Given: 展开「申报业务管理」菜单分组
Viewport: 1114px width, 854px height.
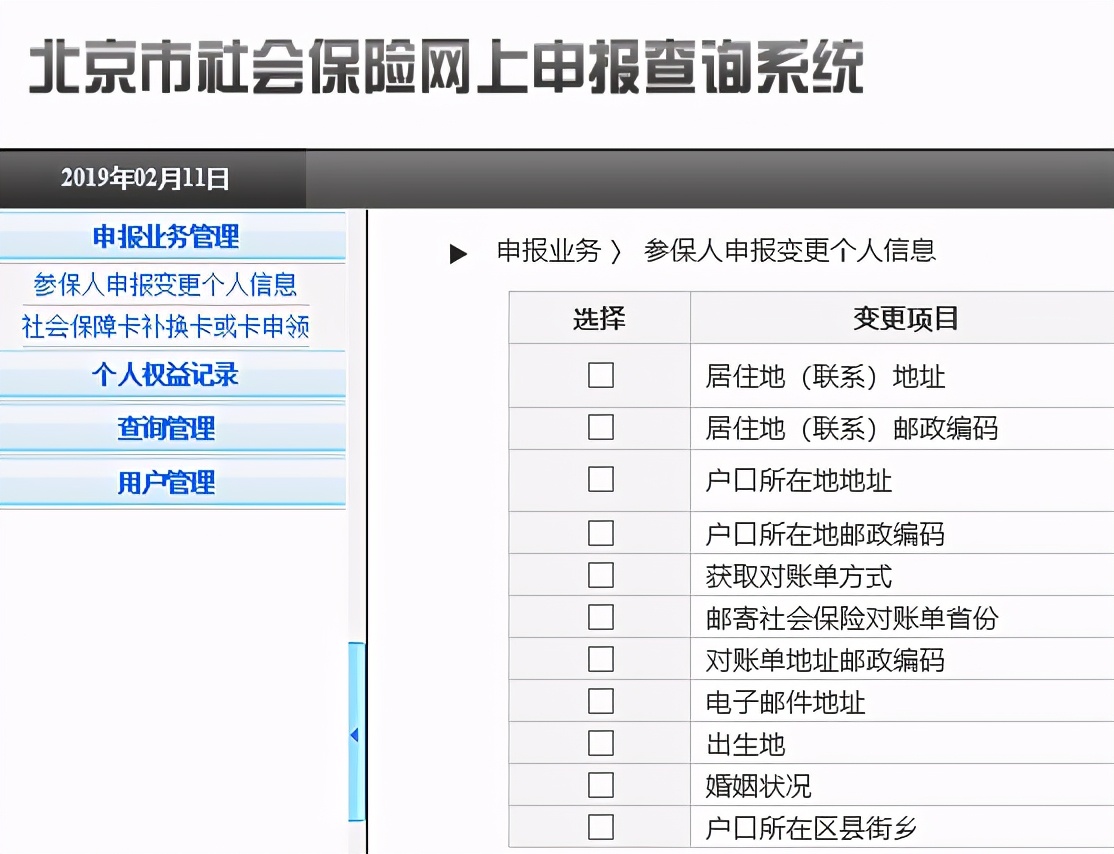Looking at the screenshot, I should pyautogui.click(x=167, y=237).
